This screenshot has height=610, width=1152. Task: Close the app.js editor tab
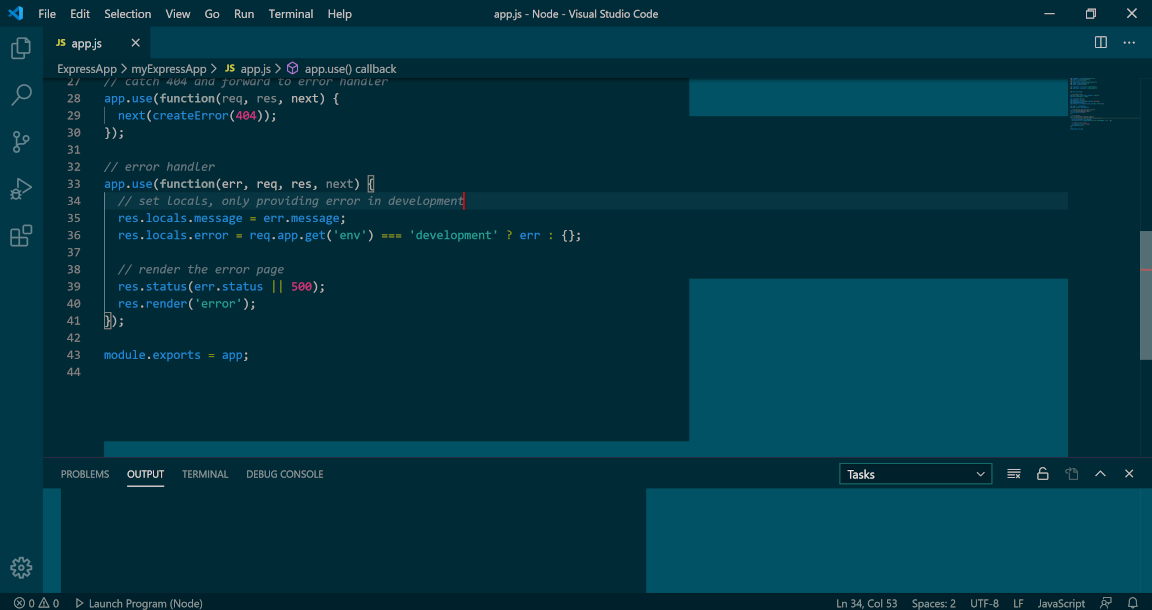pos(135,43)
